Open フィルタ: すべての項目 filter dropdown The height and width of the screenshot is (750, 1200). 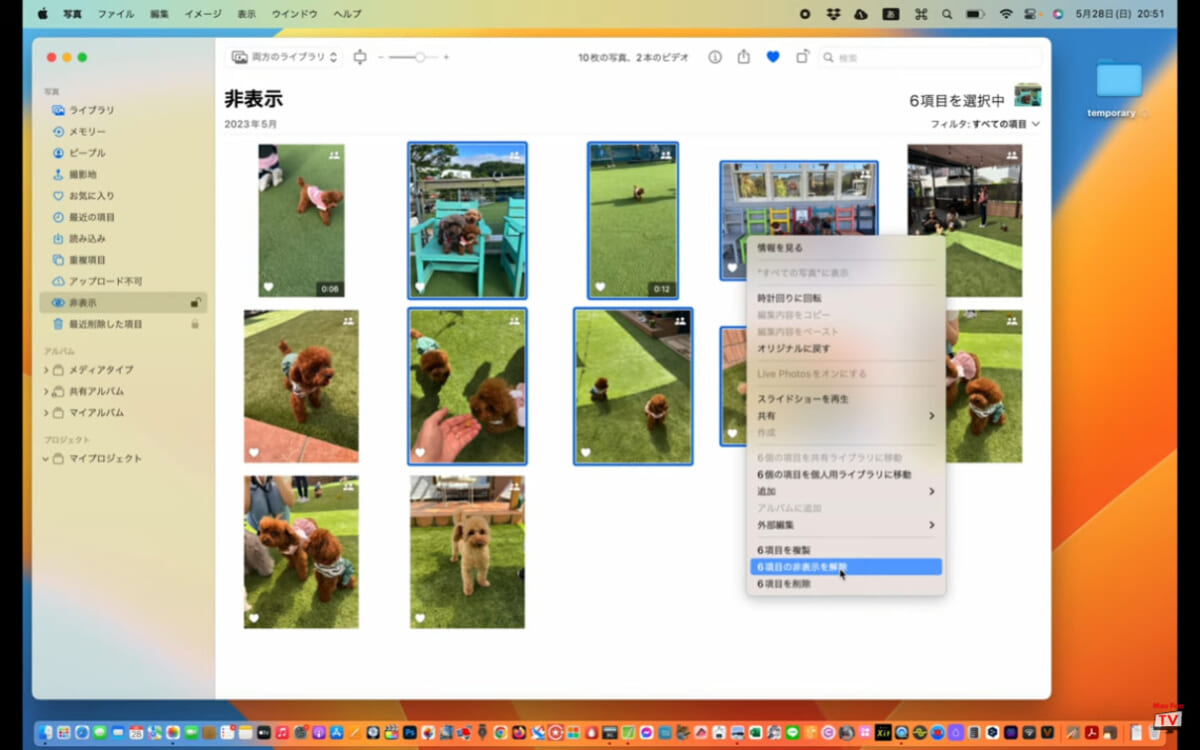pos(985,124)
